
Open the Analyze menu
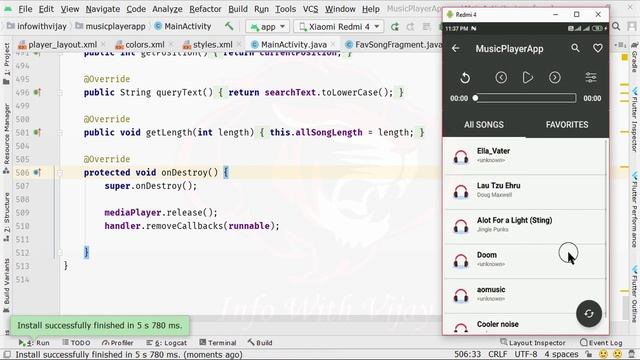point(167,9)
